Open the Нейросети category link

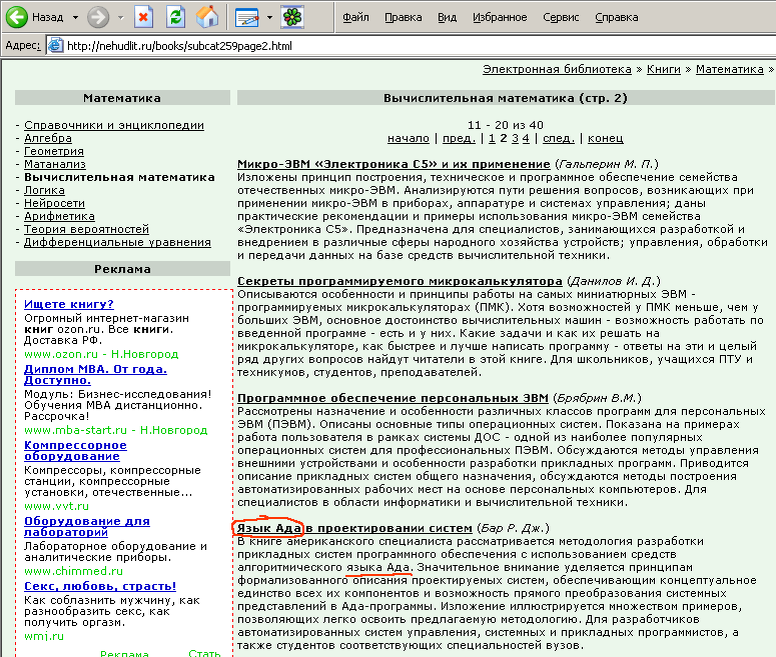click(54, 203)
